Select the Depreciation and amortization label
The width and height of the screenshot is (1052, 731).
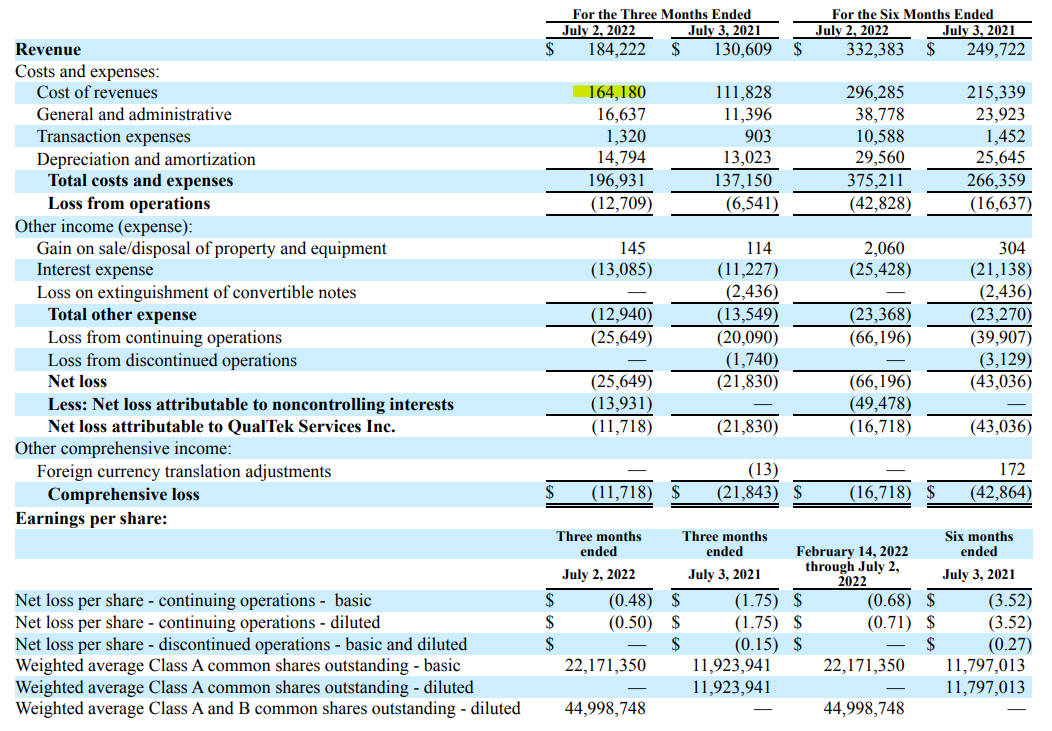tap(146, 159)
